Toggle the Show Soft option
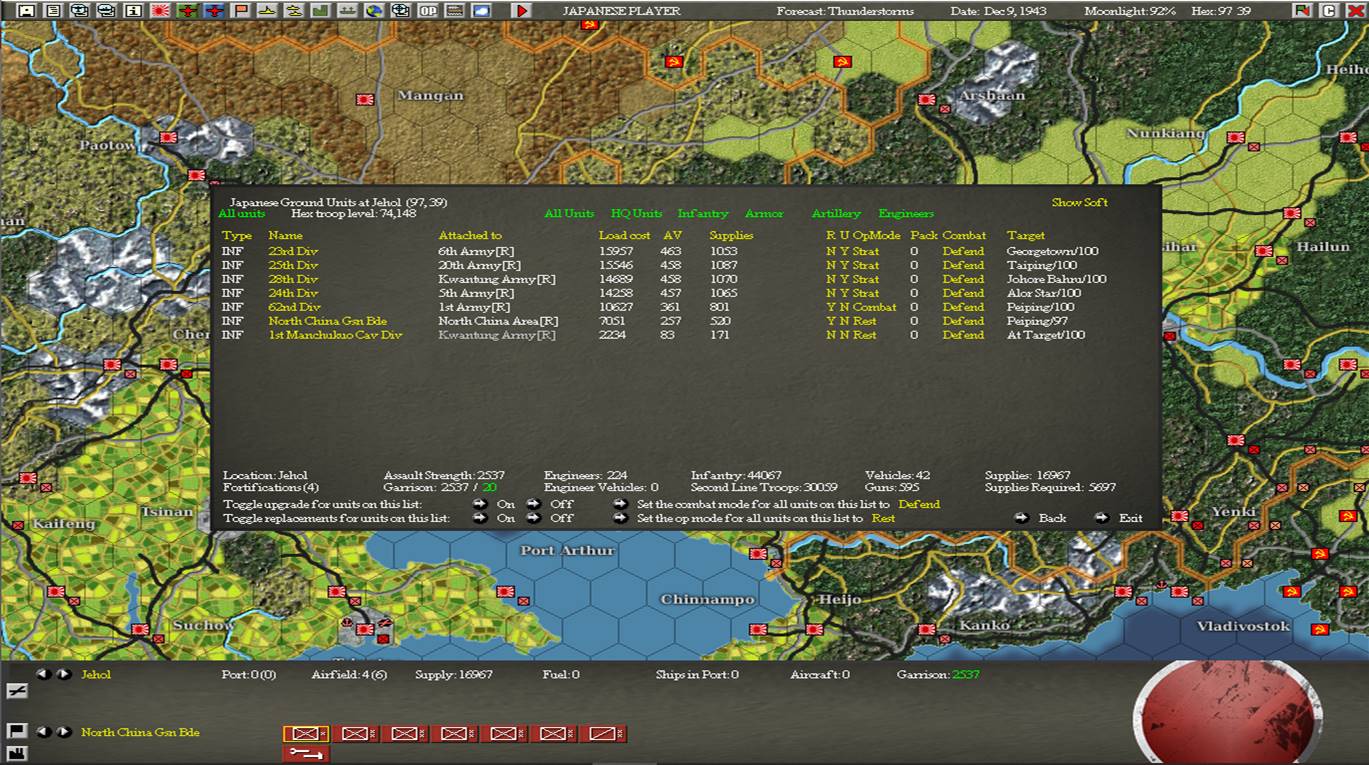 (1079, 202)
